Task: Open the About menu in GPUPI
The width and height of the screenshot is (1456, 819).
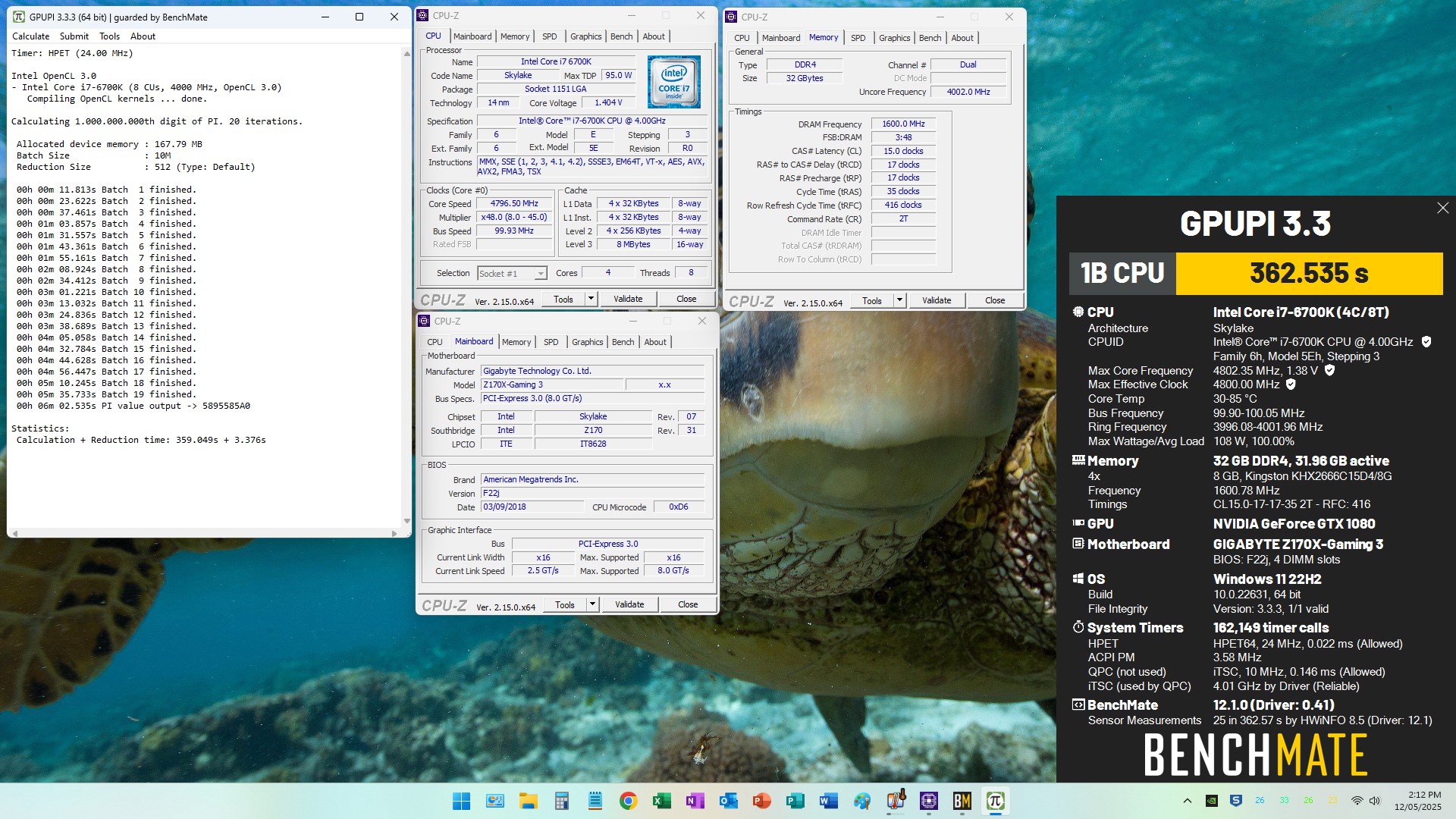Action: 143,36
